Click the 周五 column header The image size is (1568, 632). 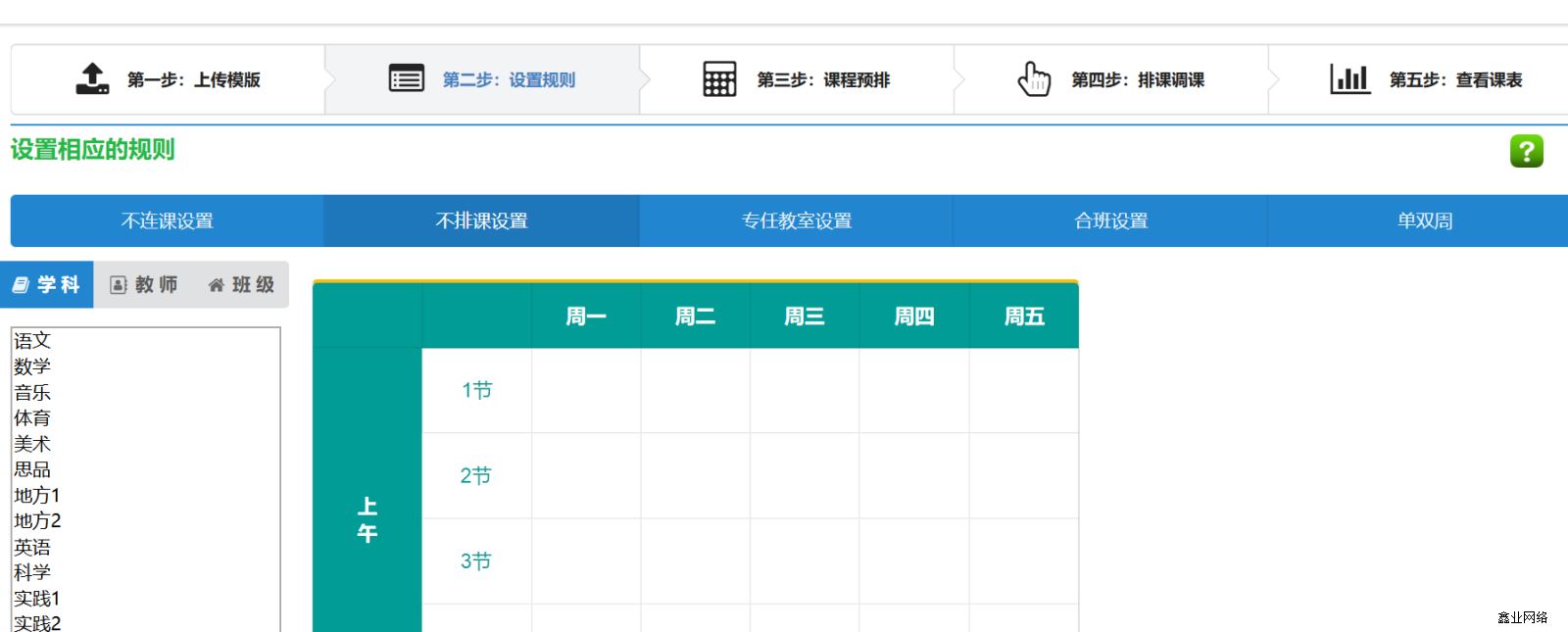point(1024,316)
